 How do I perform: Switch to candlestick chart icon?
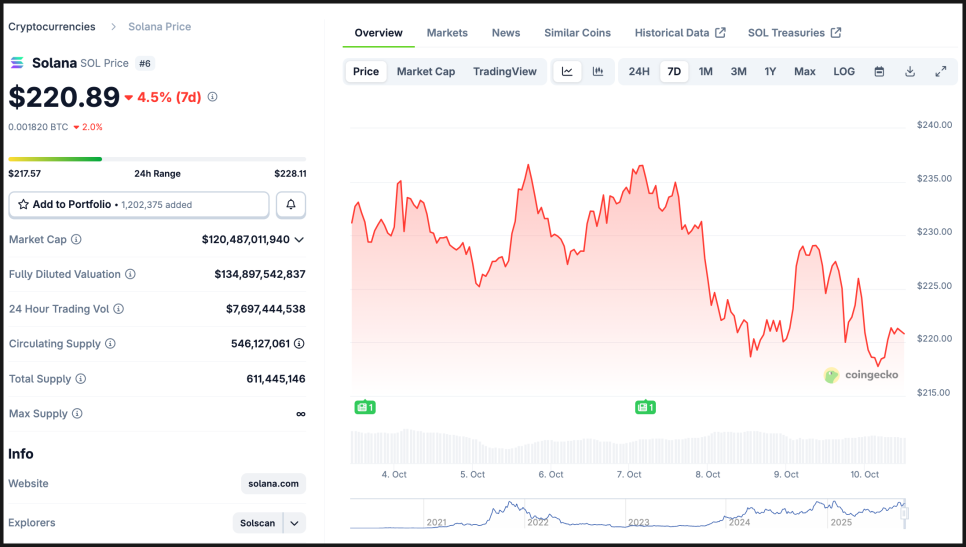point(598,72)
